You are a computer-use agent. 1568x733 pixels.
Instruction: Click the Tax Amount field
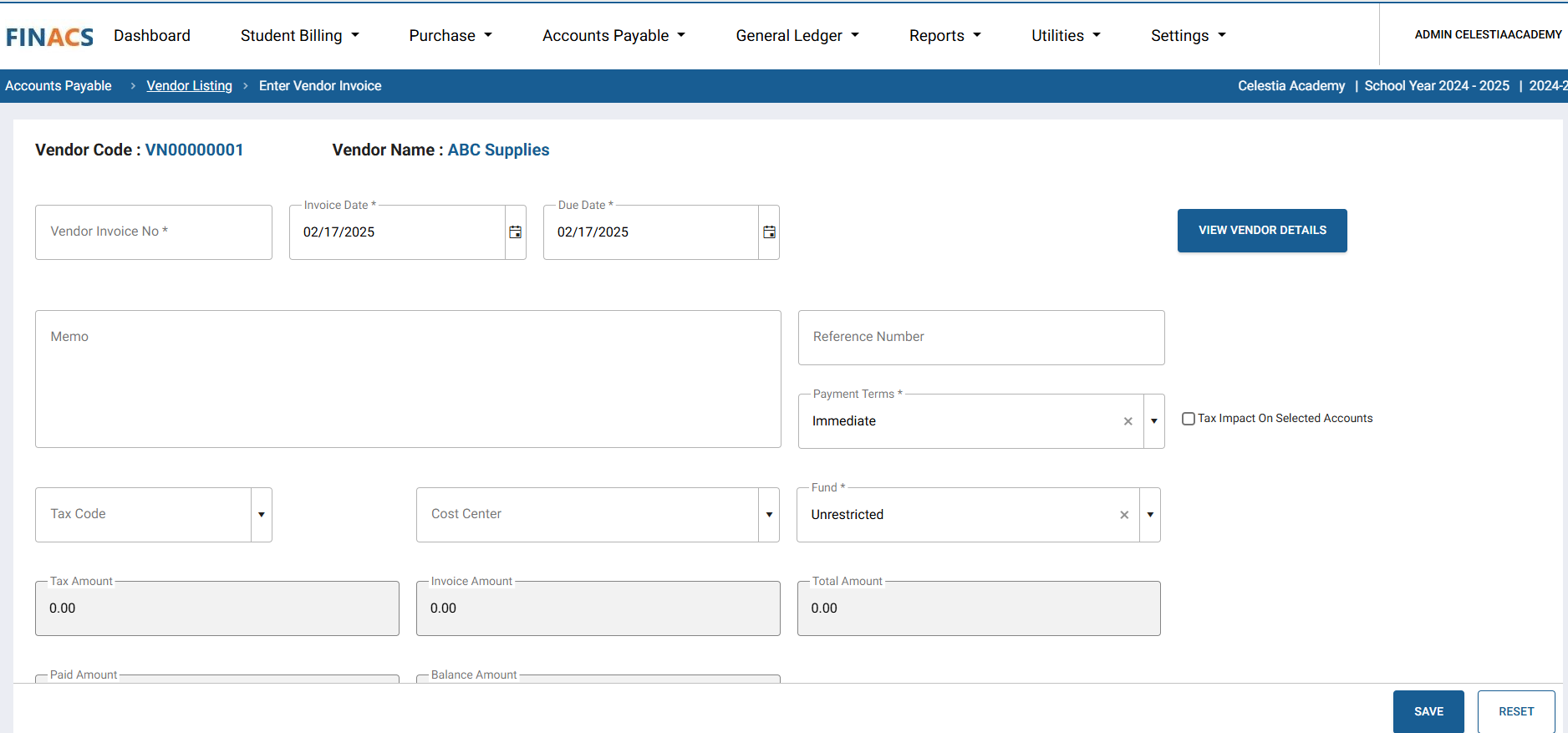coord(217,608)
